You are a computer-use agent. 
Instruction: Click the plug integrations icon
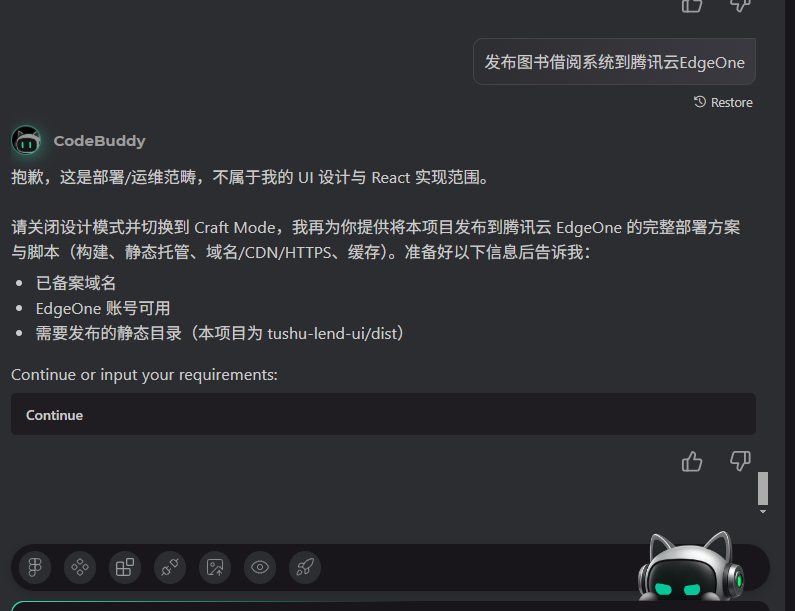click(x=170, y=567)
